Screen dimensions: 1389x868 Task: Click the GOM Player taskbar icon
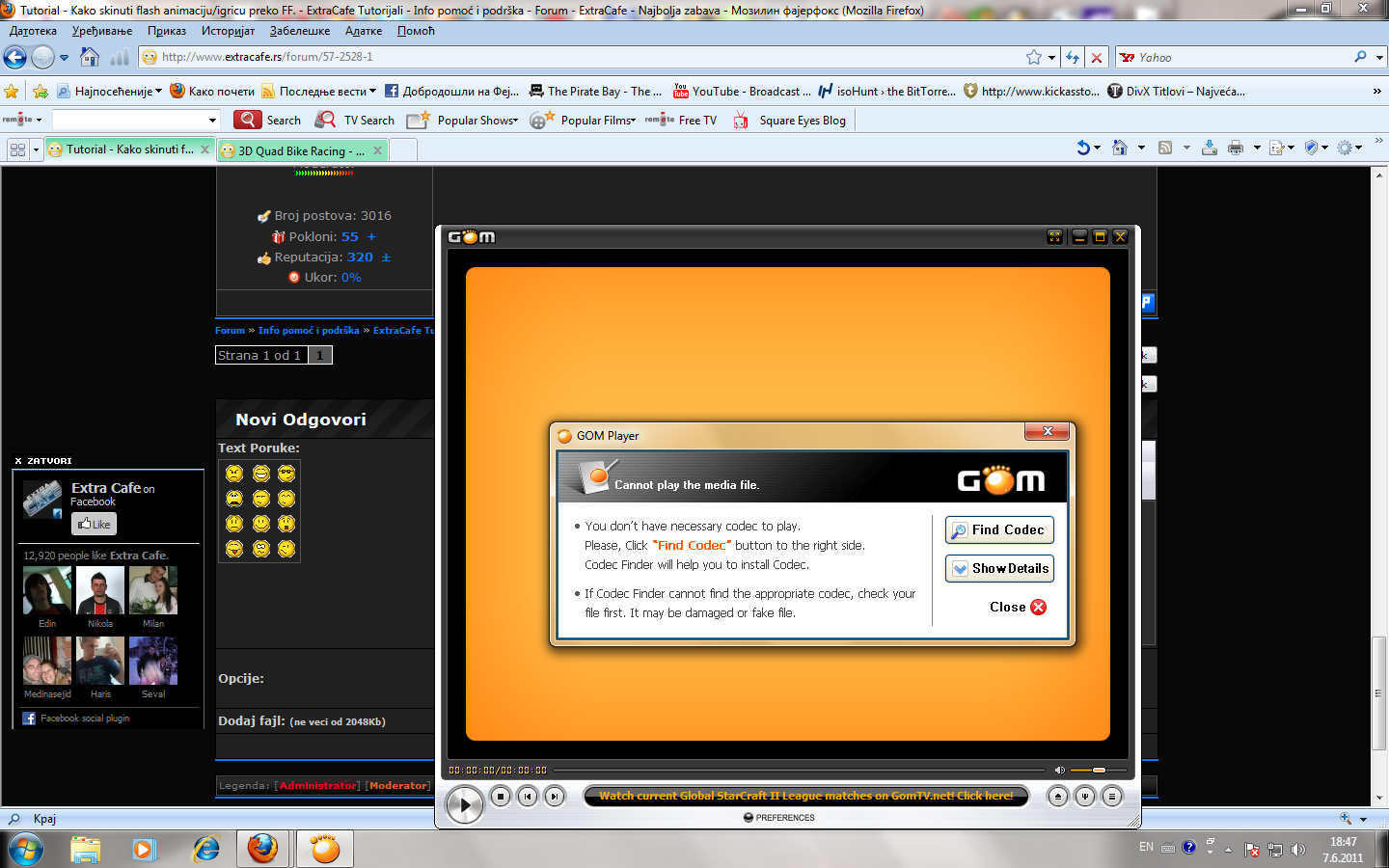tap(325, 849)
